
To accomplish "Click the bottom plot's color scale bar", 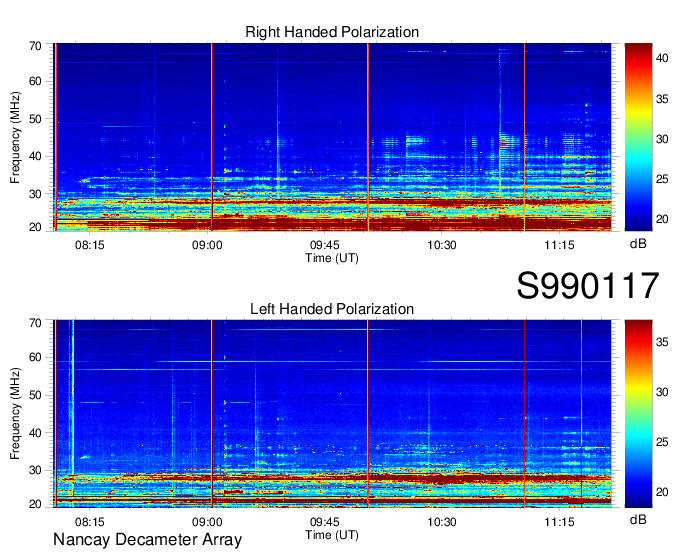I will click(638, 414).
